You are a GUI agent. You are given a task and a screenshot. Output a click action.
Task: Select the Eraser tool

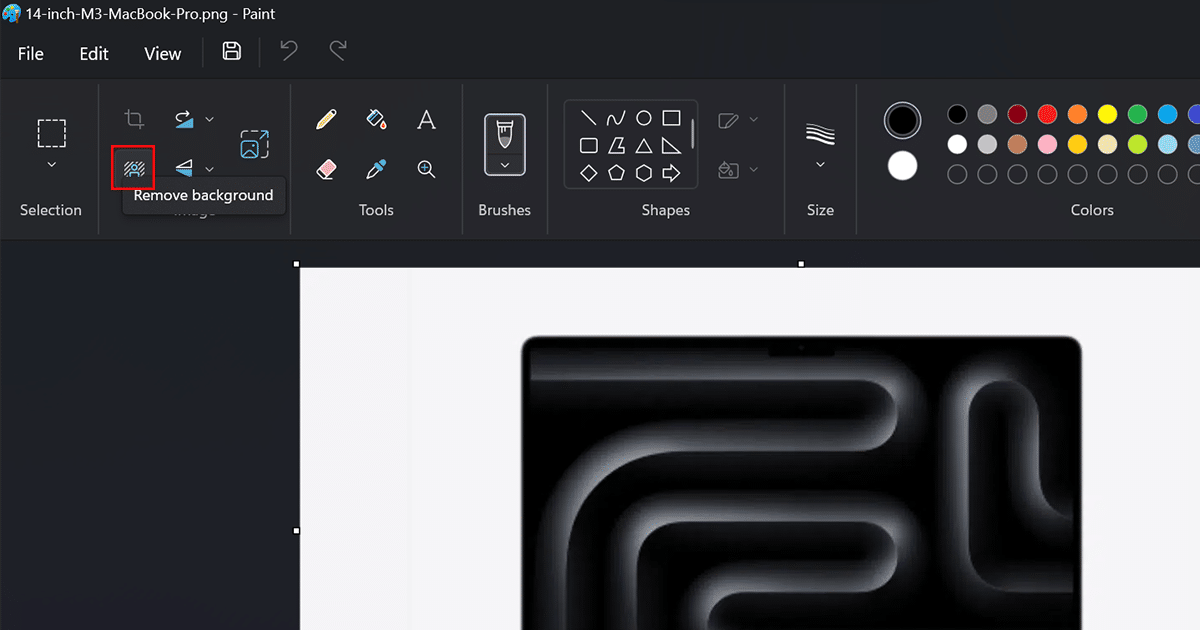tap(326, 169)
